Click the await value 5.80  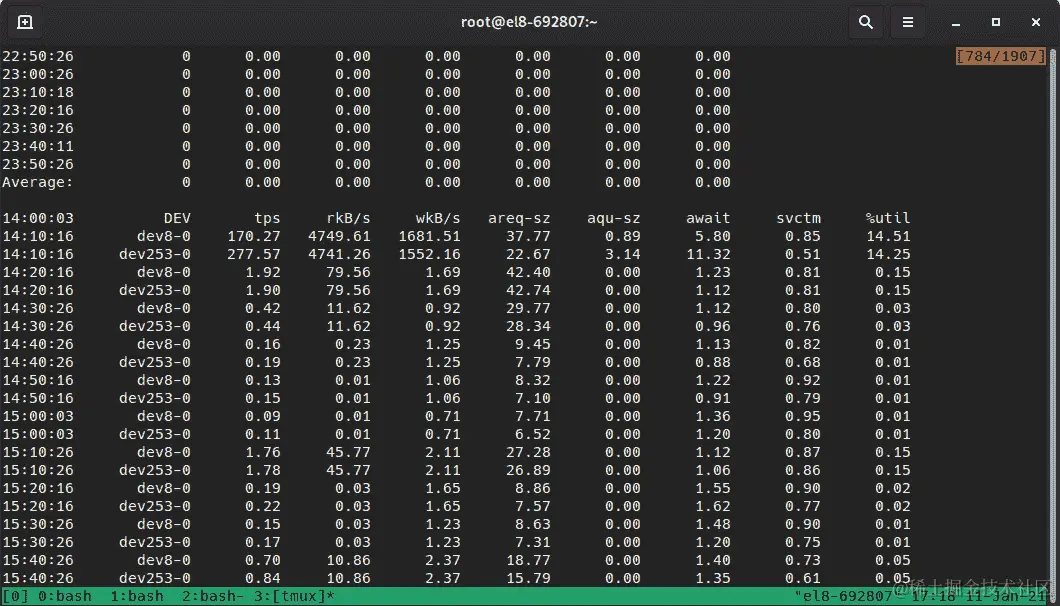click(x=713, y=236)
